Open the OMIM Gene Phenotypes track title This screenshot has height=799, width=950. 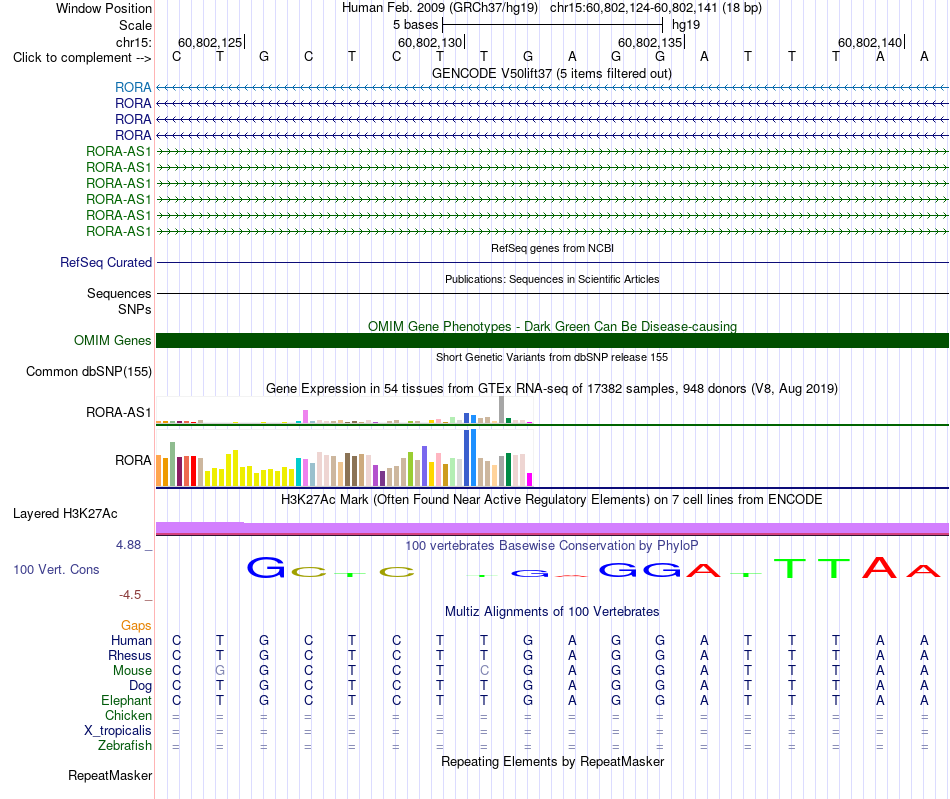(x=552, y=326)
